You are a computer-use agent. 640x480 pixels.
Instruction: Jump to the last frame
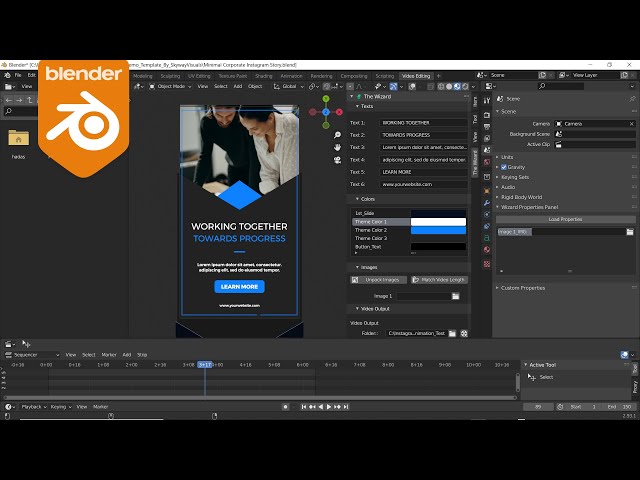346,407
